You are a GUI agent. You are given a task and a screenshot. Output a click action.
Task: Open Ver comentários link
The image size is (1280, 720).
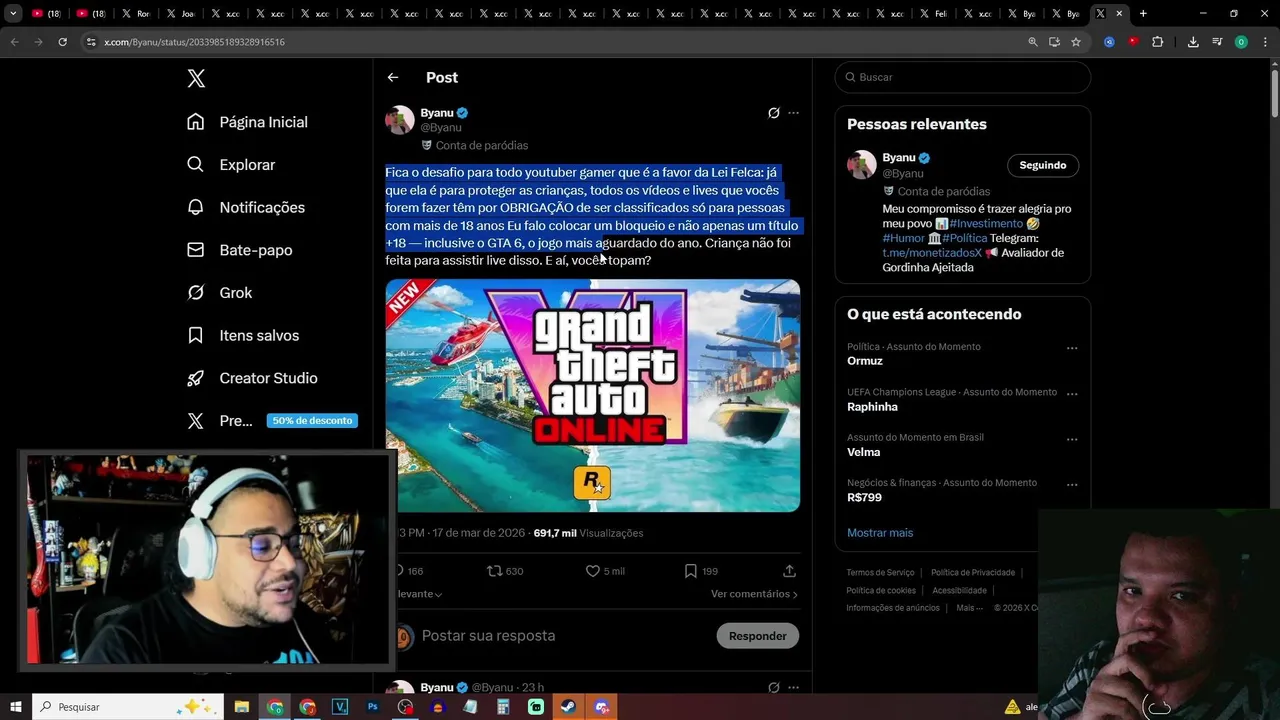(754, 594)
